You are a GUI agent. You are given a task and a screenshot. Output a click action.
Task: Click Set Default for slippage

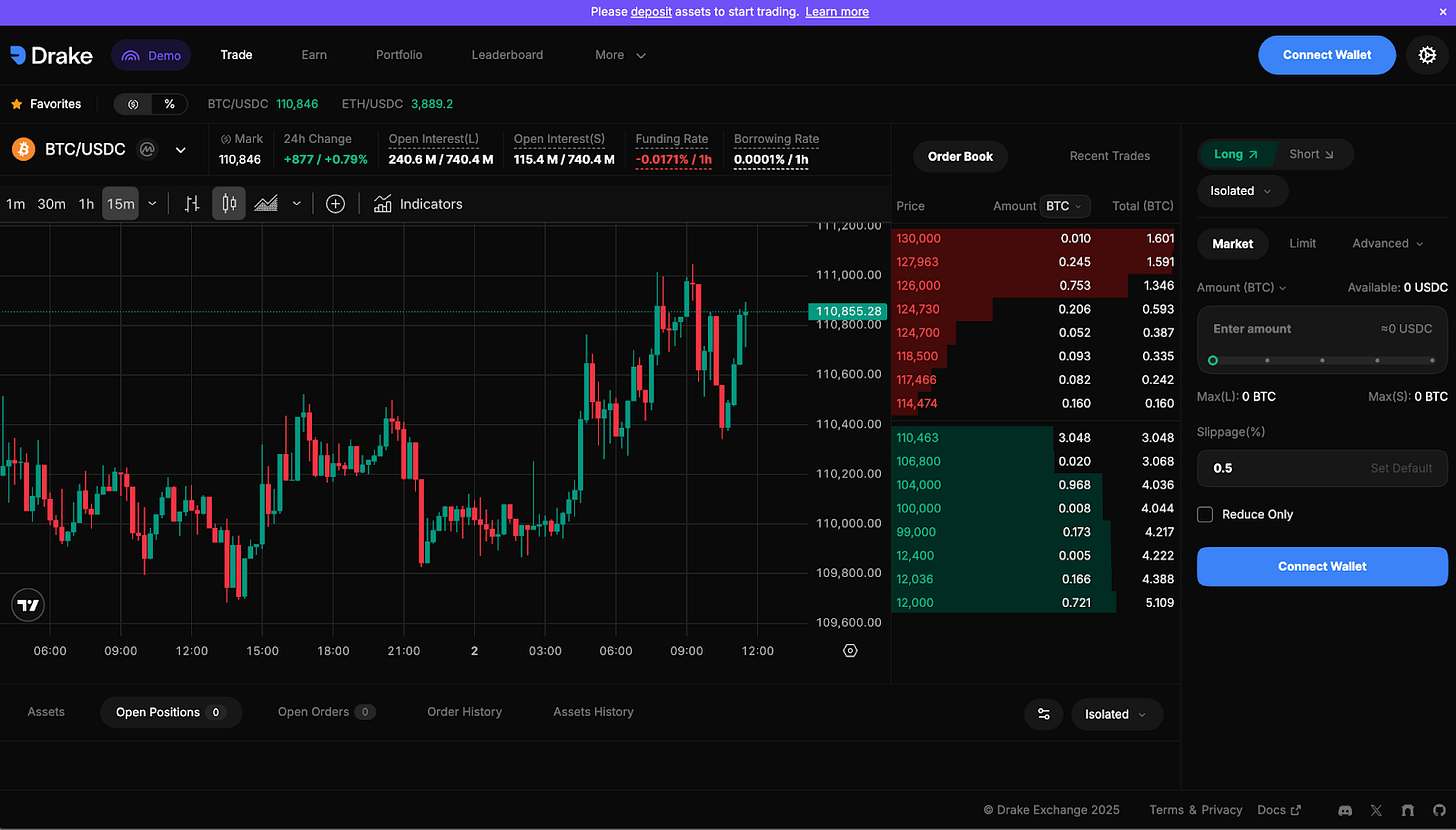point(1401,468)
